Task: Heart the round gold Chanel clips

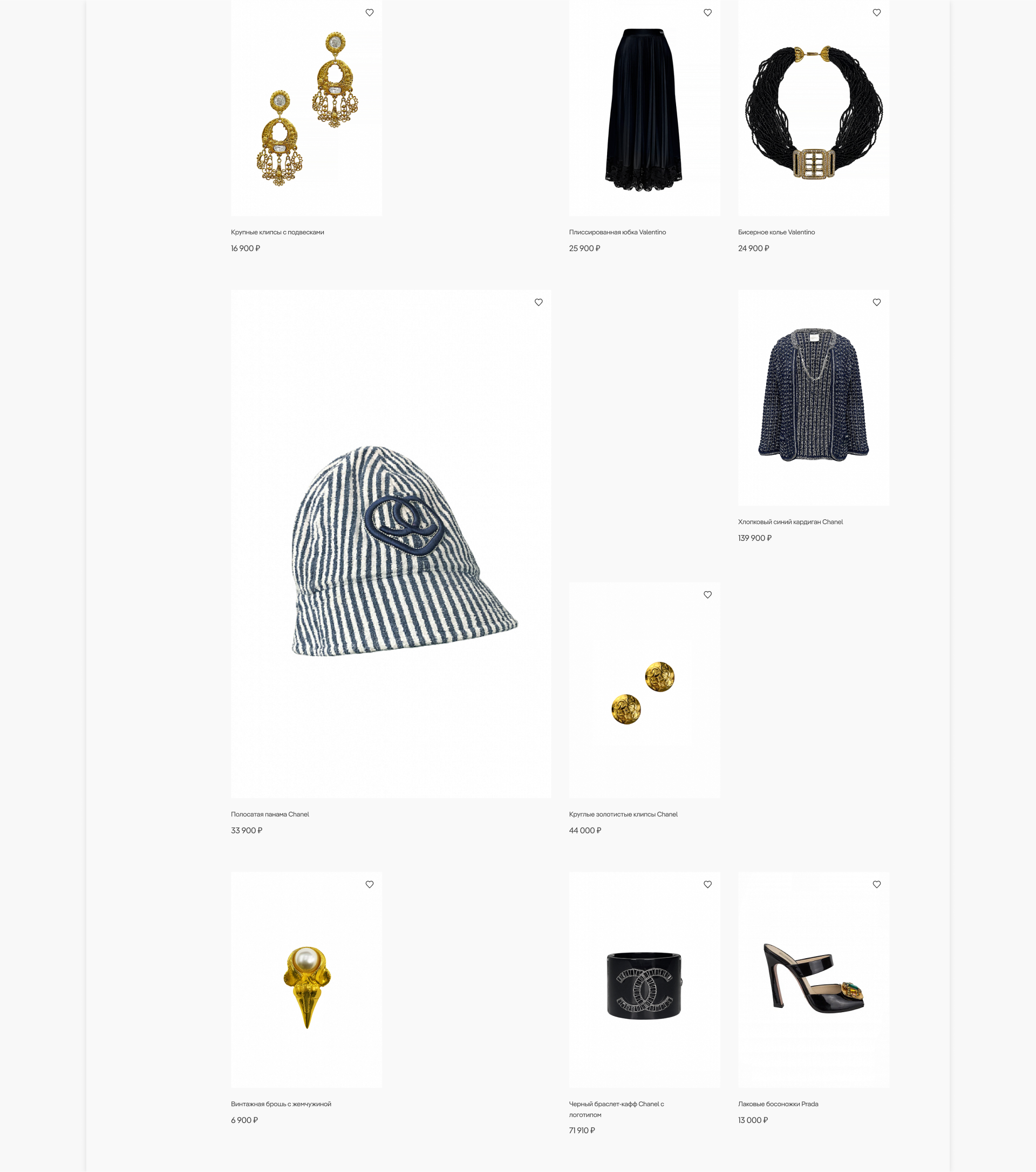Action: click(708, 594)
